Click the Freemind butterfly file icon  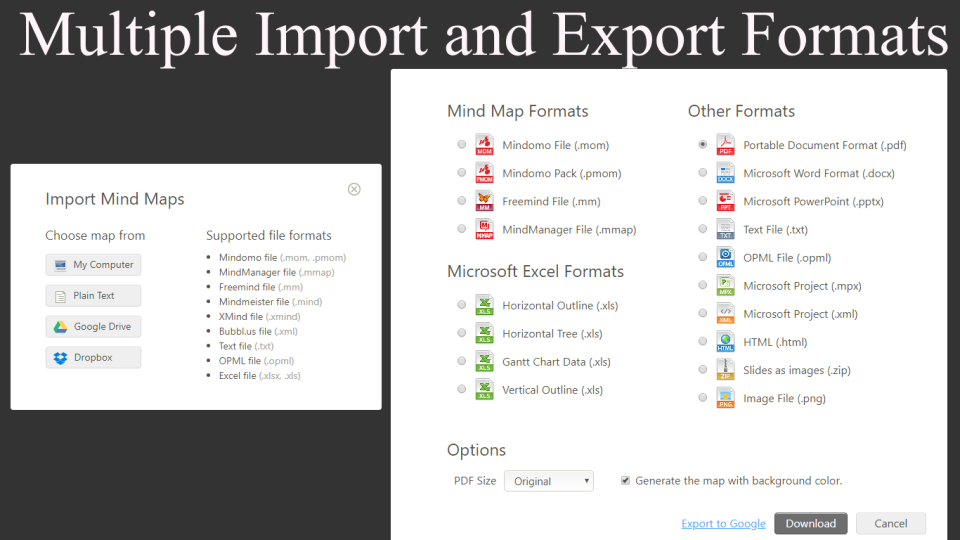(484, 201)
